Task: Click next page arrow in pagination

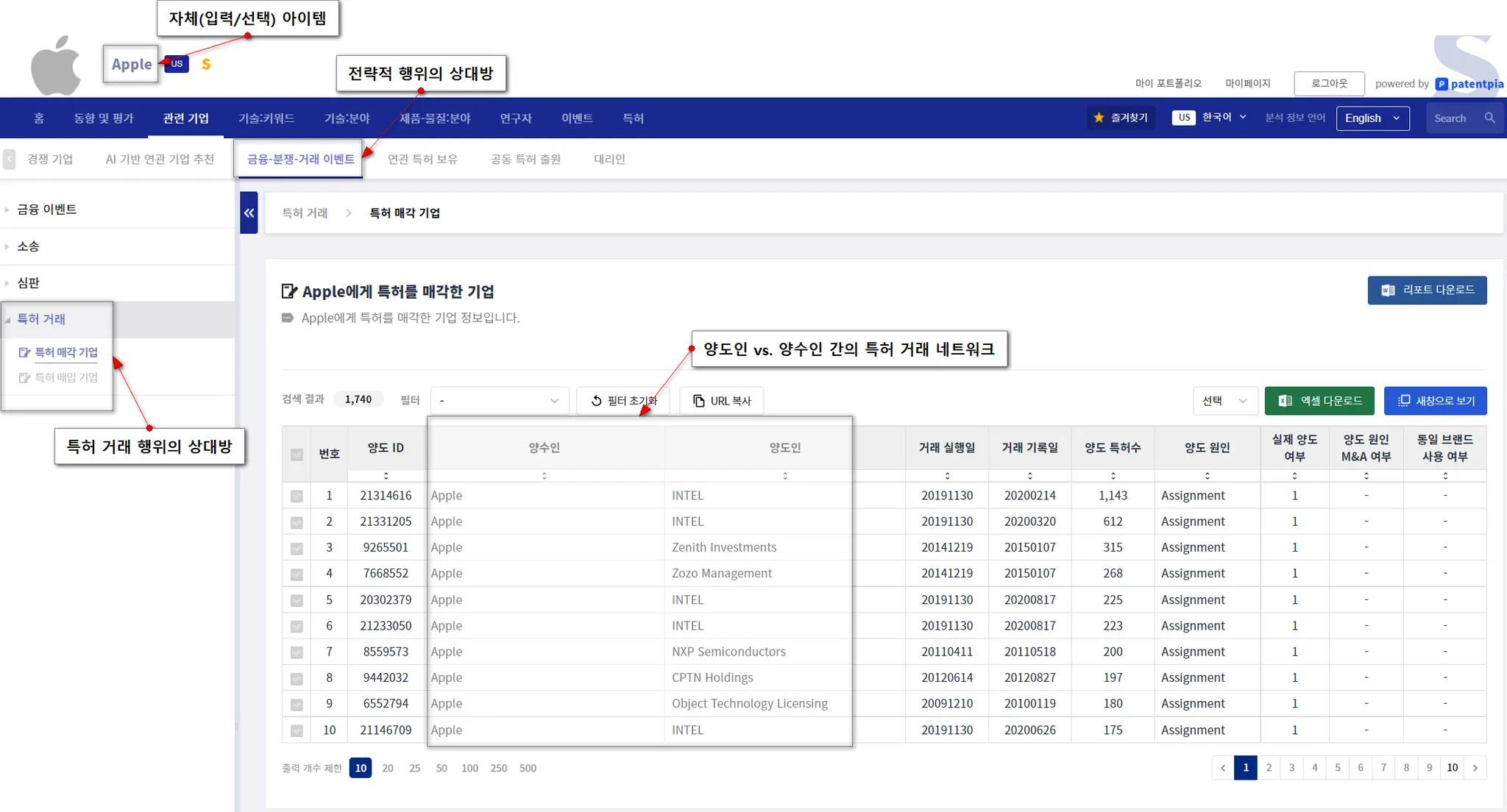Action: tap(1475, 768)
